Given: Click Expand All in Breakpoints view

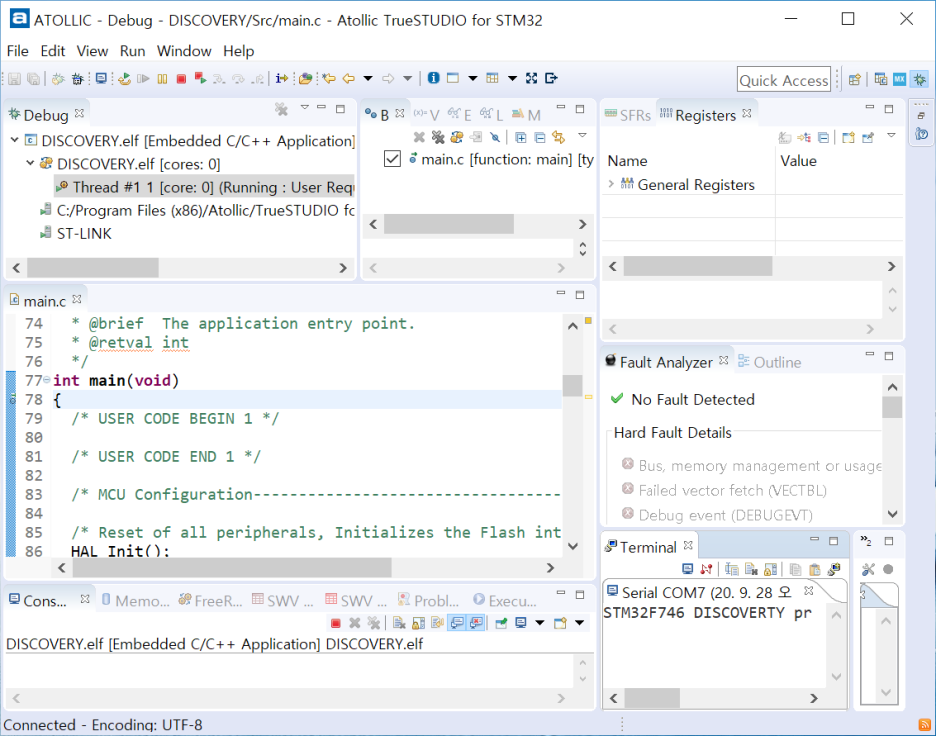Looking at the screenshot, I should [x=521, y=138].
